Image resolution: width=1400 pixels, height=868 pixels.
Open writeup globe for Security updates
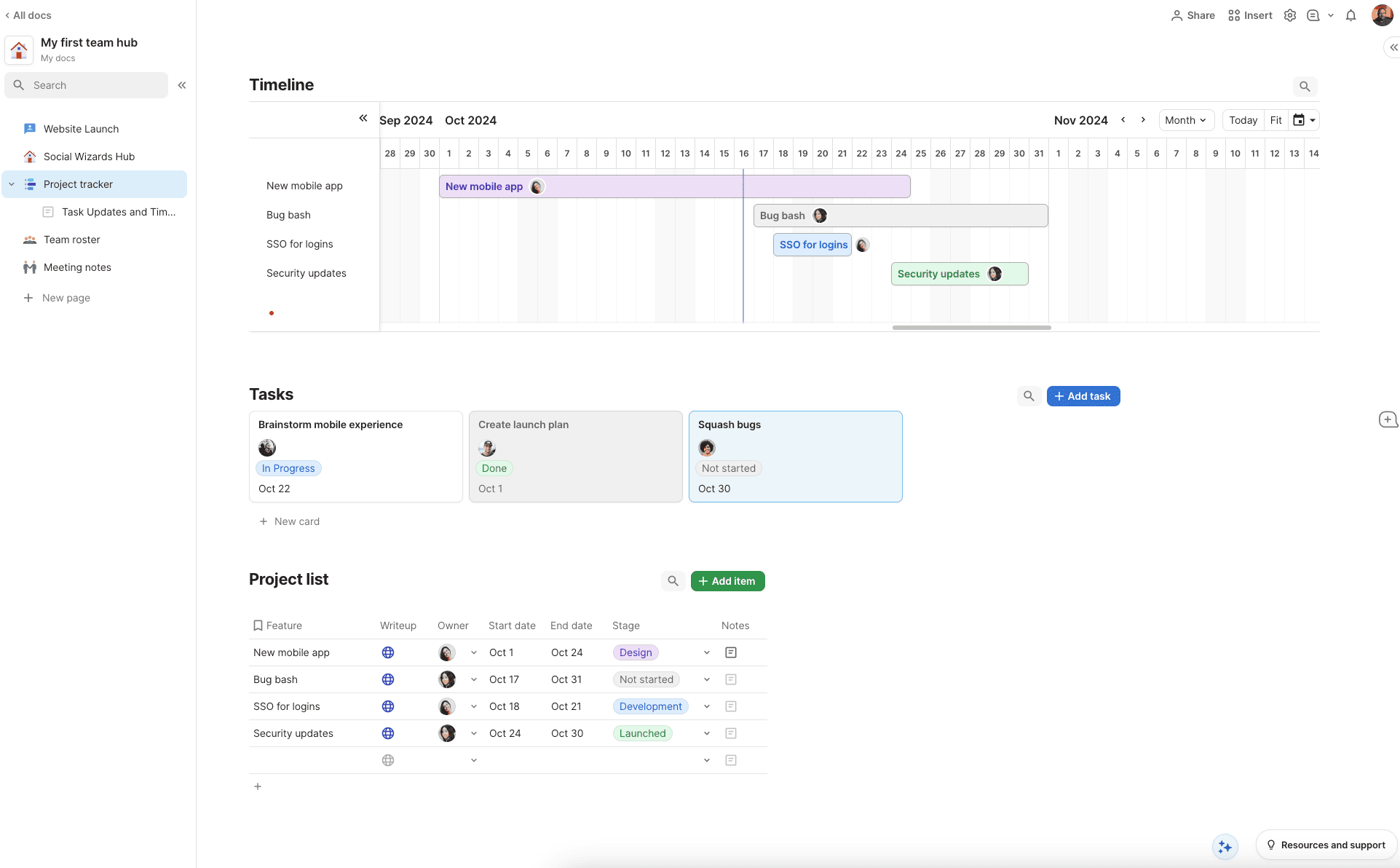[x=388, y=733]
